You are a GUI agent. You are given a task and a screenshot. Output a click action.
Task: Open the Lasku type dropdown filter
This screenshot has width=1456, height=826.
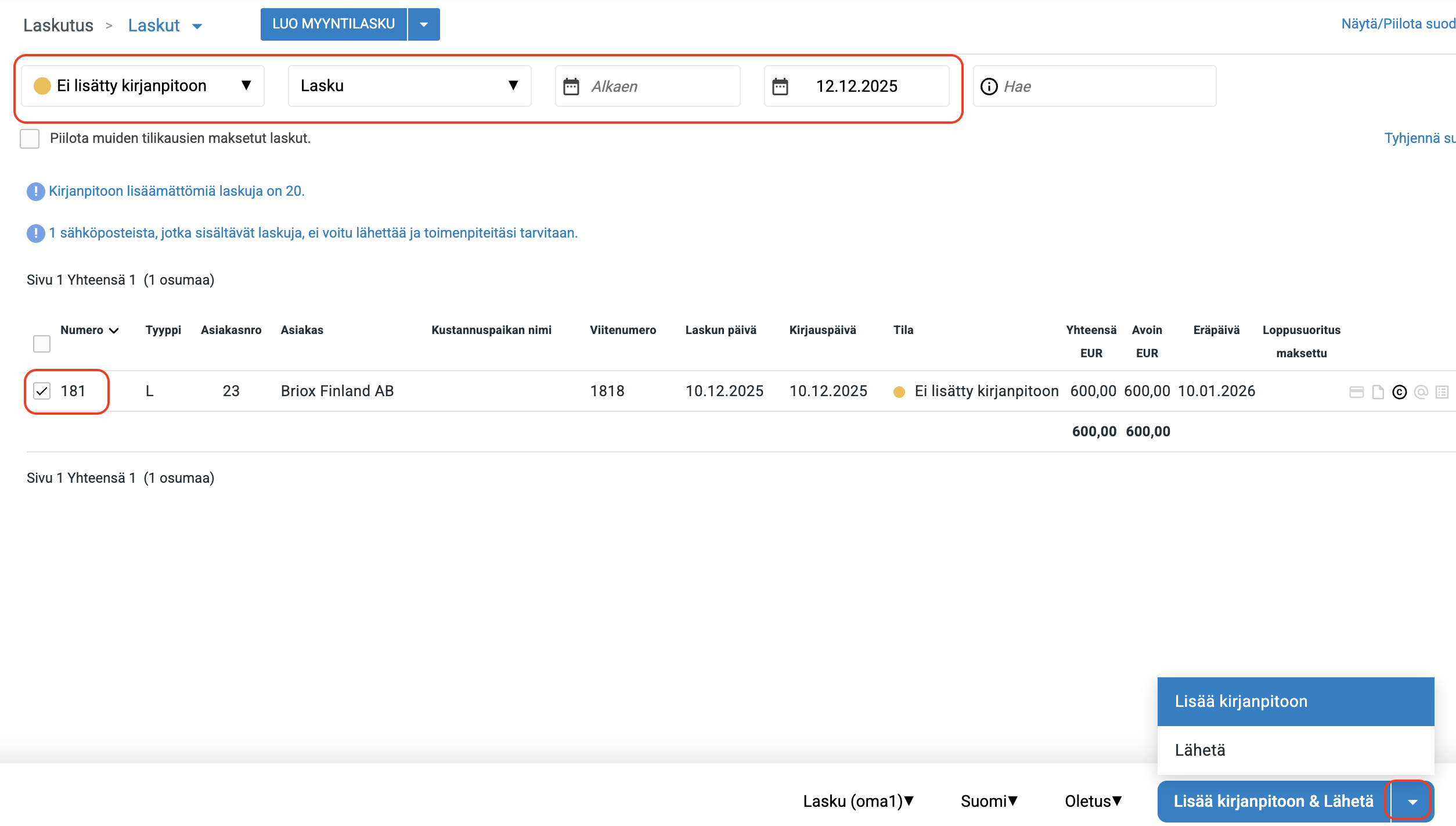pyautogui.click(x=409, y=86)
